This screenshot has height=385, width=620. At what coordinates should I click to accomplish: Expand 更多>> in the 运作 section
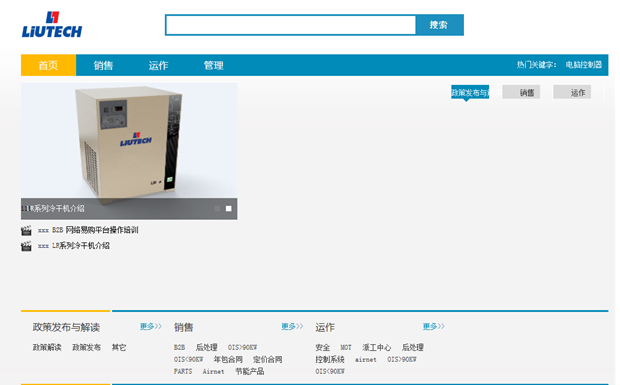tap(434, 326)
